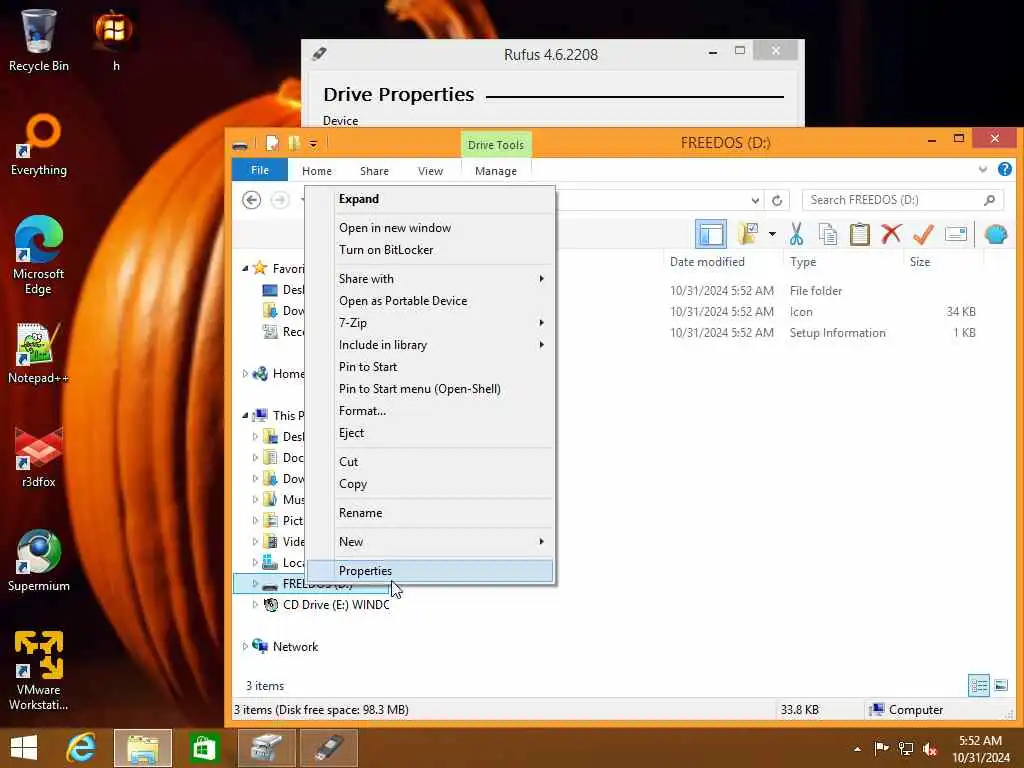
Task: Choose Open as Portable Device
Action: 430,301
